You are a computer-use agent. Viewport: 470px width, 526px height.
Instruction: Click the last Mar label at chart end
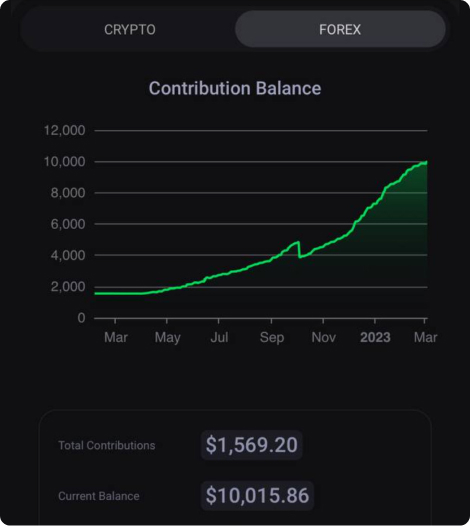[x=425, y=337]
